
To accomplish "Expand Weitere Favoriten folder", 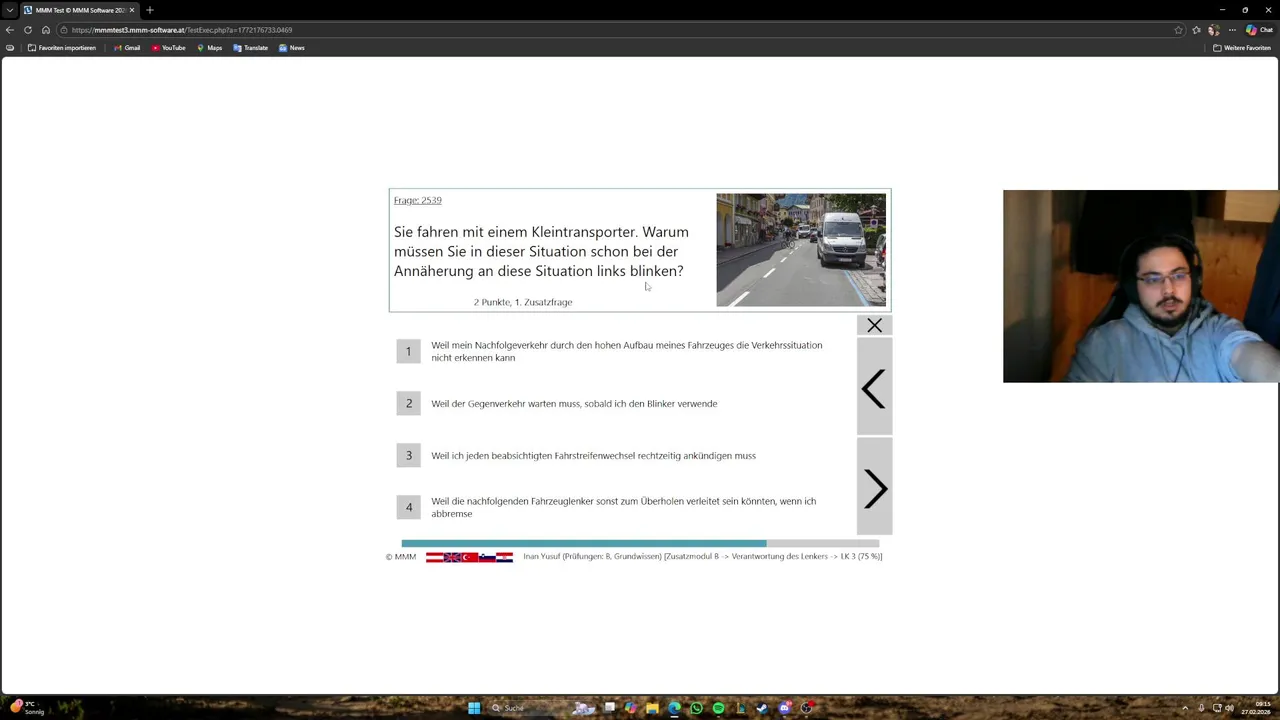I will [x=1242, y=48].
